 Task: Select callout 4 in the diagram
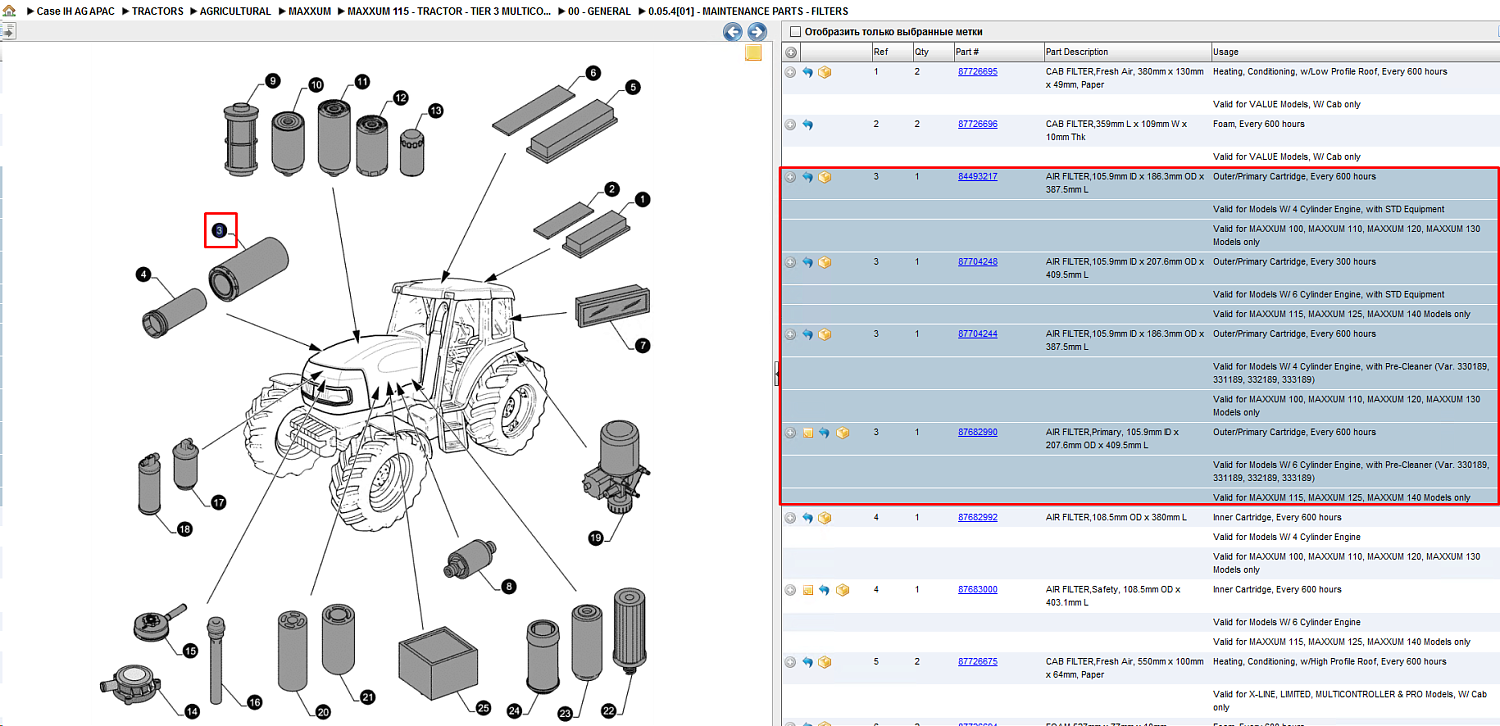point(144,274)
